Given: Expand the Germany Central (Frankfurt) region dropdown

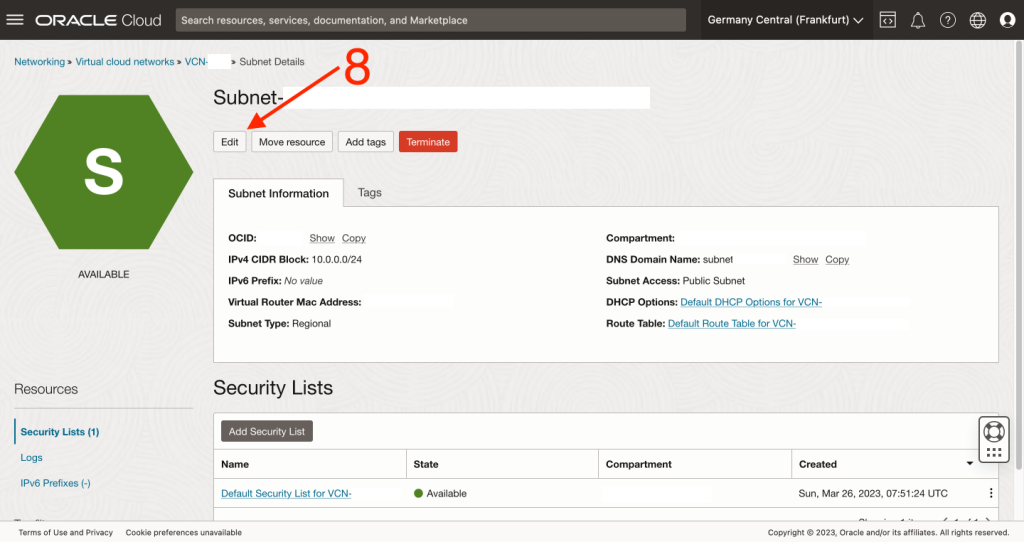Looking at the screenshot, I should tap(785, 20).
